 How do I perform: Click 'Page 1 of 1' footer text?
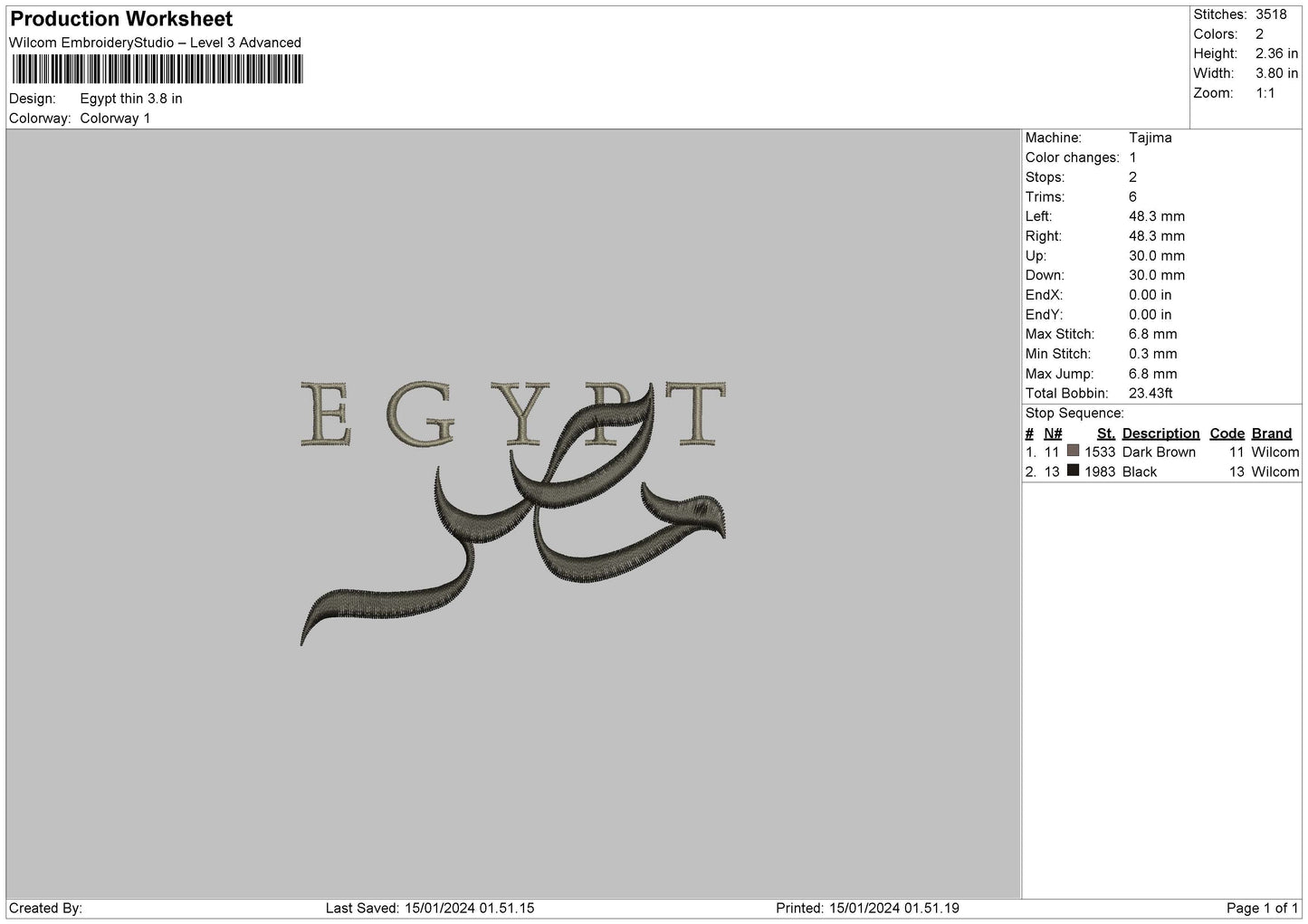point(1263,908)
